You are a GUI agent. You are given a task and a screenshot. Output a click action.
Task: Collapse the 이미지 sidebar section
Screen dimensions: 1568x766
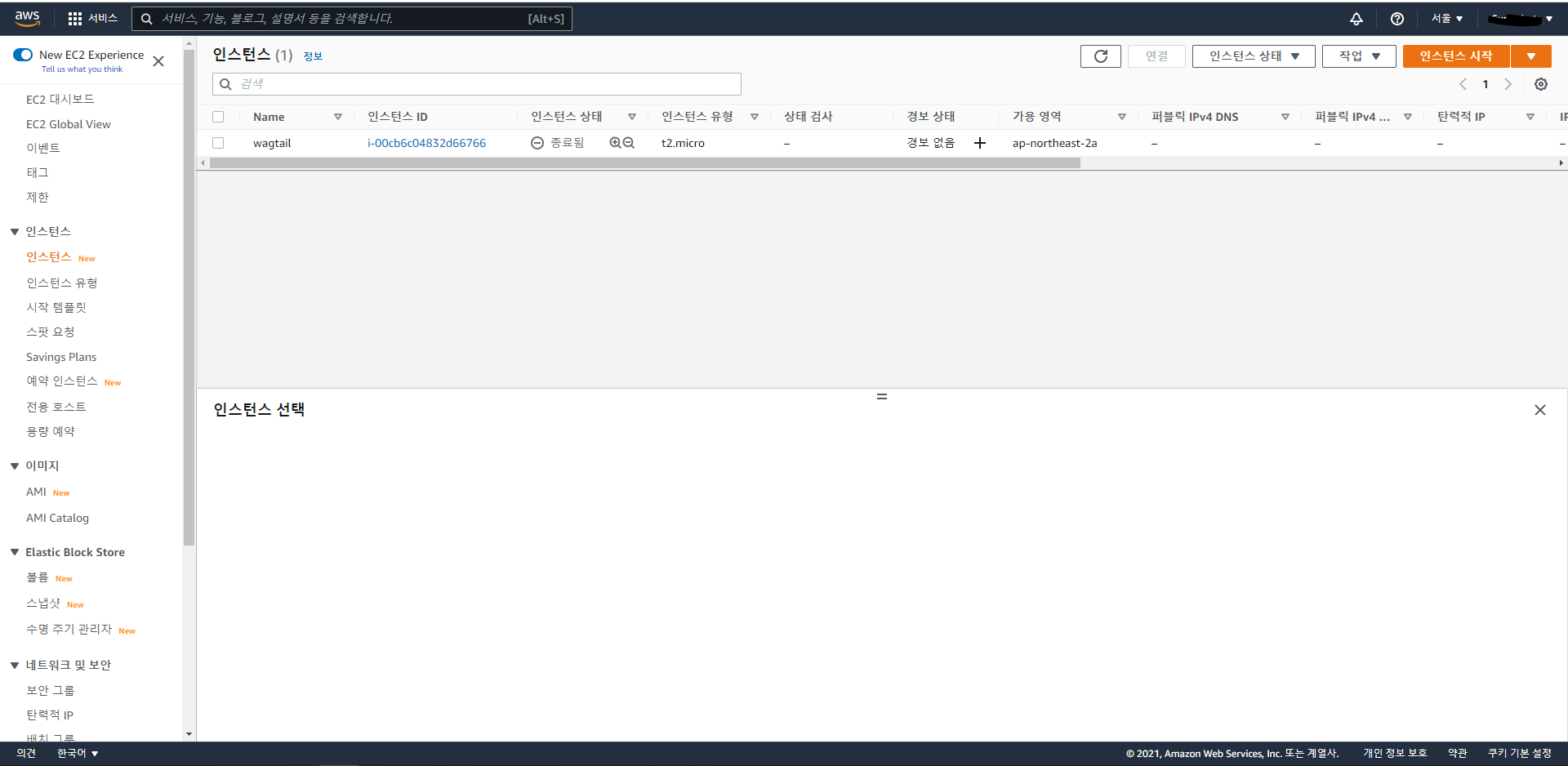(15, 466)
